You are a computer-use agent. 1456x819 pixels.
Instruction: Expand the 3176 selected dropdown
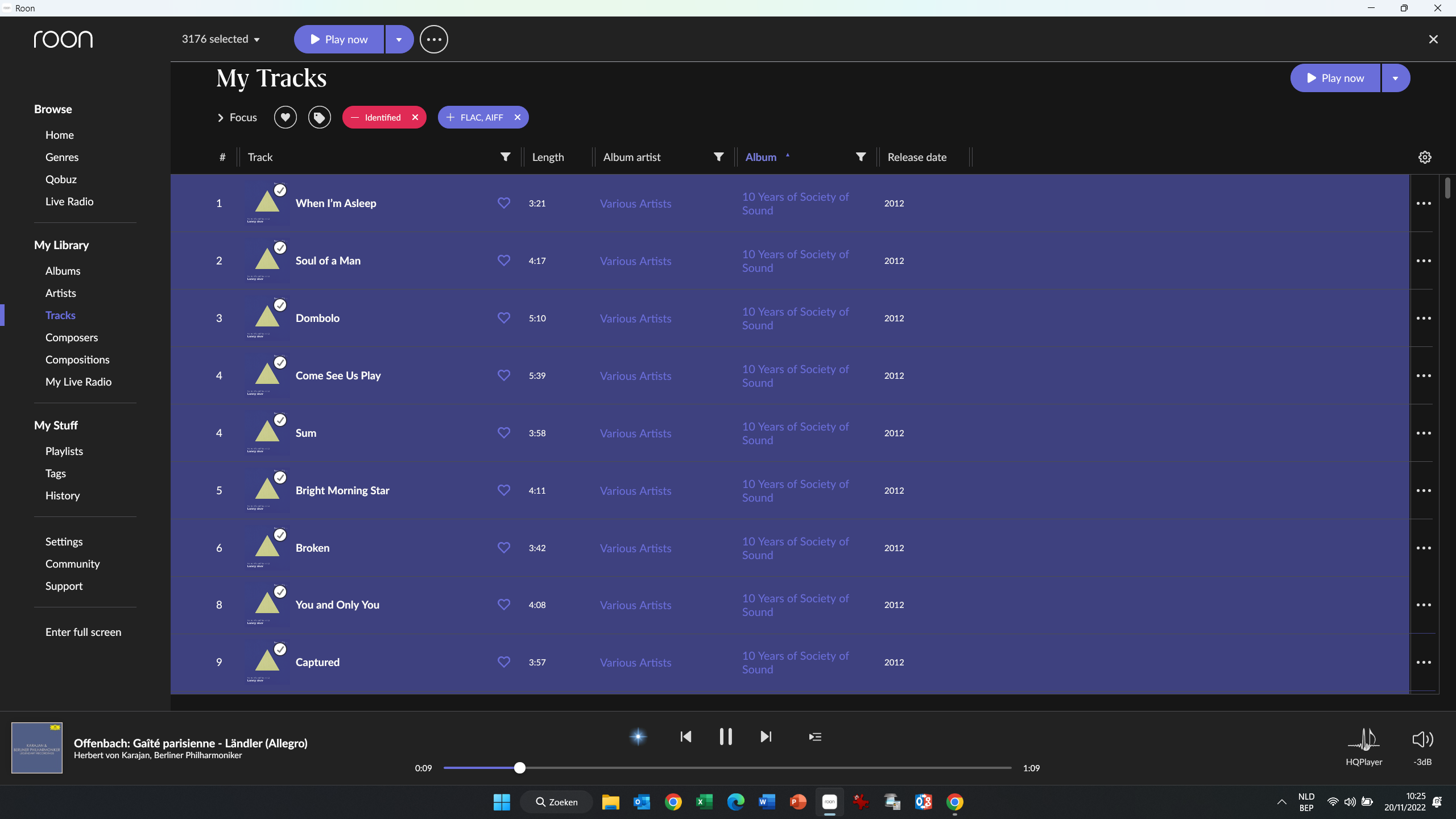point(257,39)
